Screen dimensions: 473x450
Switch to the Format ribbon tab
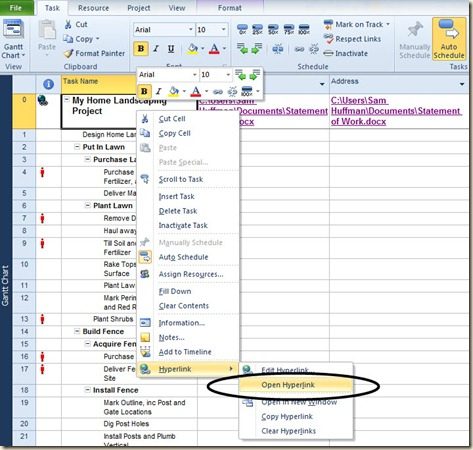(230, 8)
